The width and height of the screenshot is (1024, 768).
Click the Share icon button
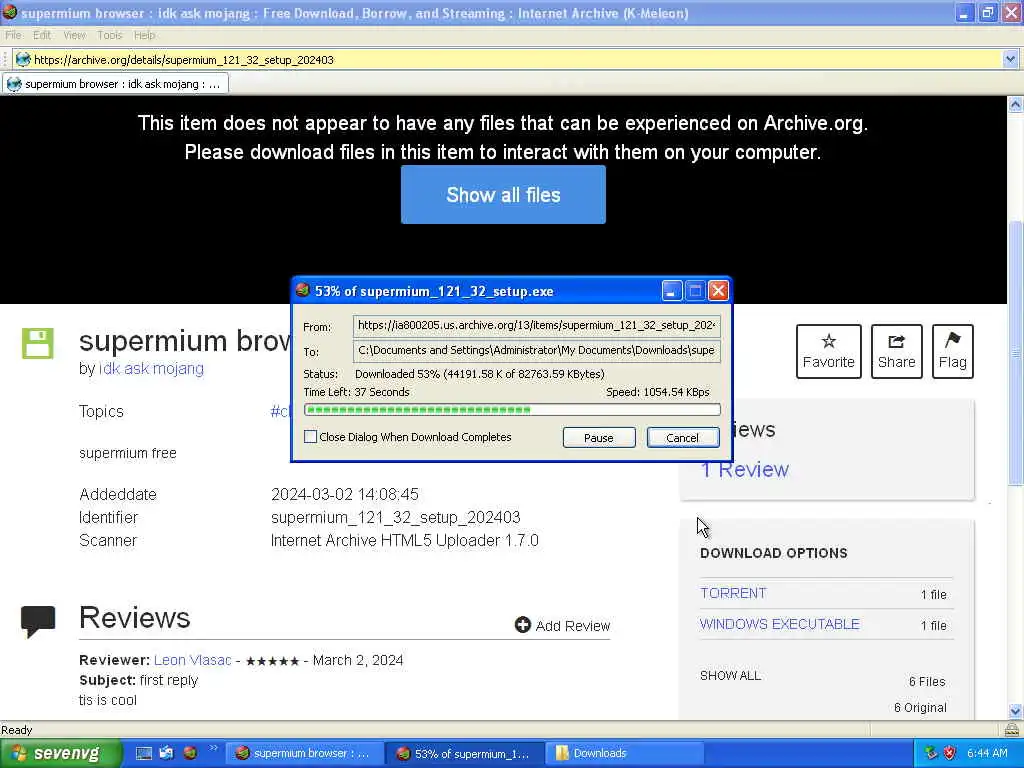896,351
